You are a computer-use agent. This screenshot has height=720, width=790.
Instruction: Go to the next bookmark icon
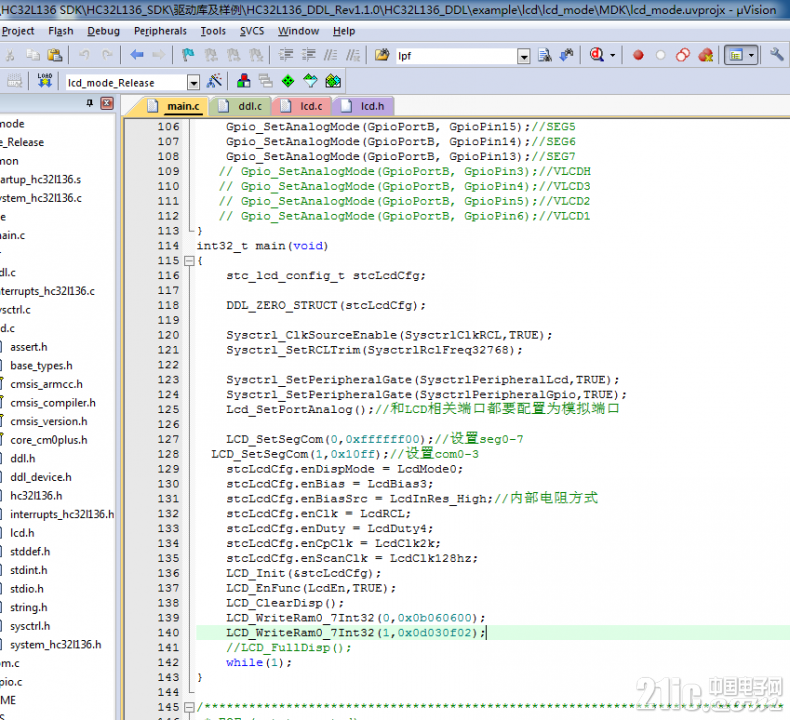pos(233,55)
